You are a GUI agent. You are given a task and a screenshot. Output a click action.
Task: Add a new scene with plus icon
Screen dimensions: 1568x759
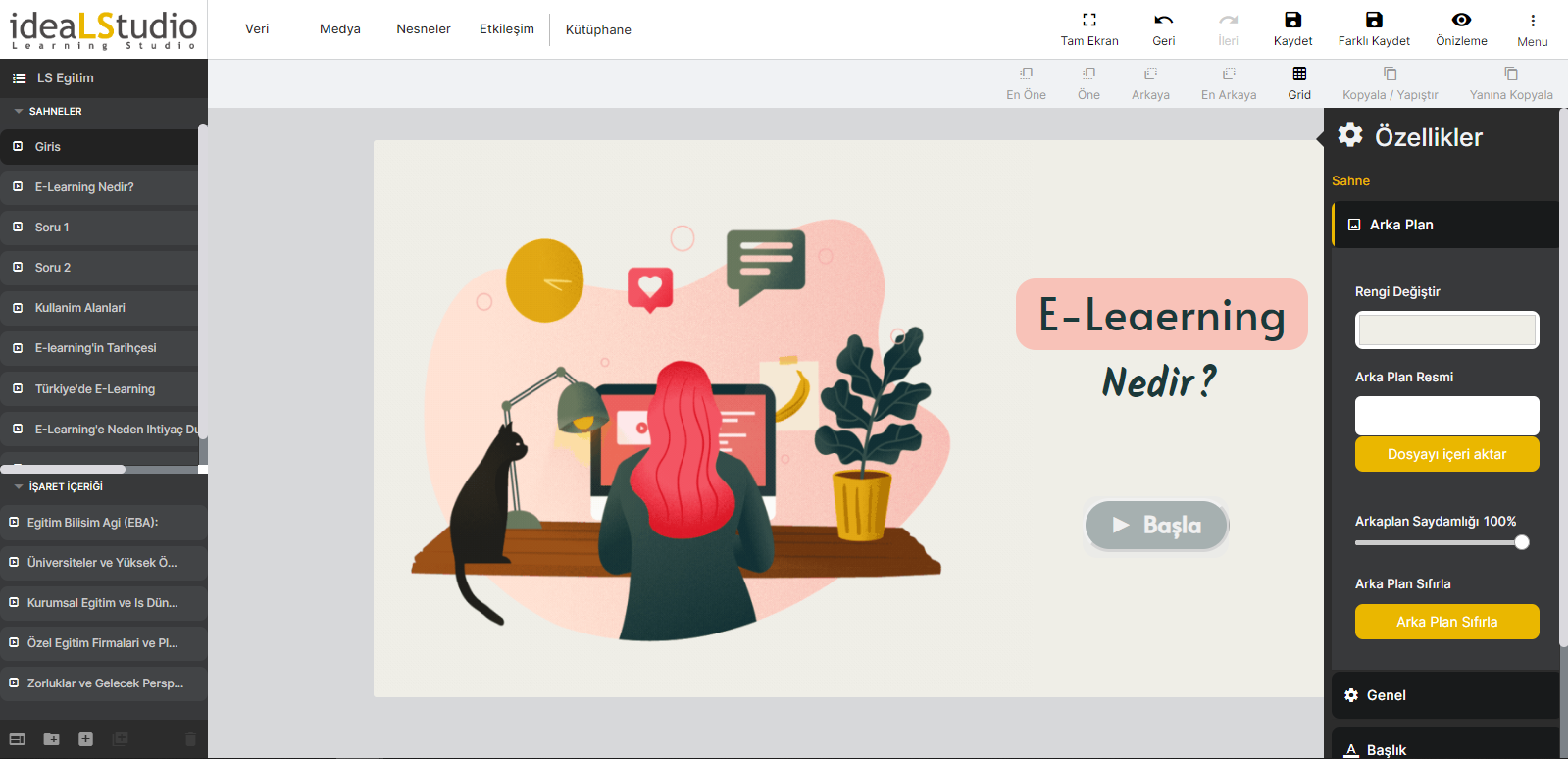tap(86, 738)
